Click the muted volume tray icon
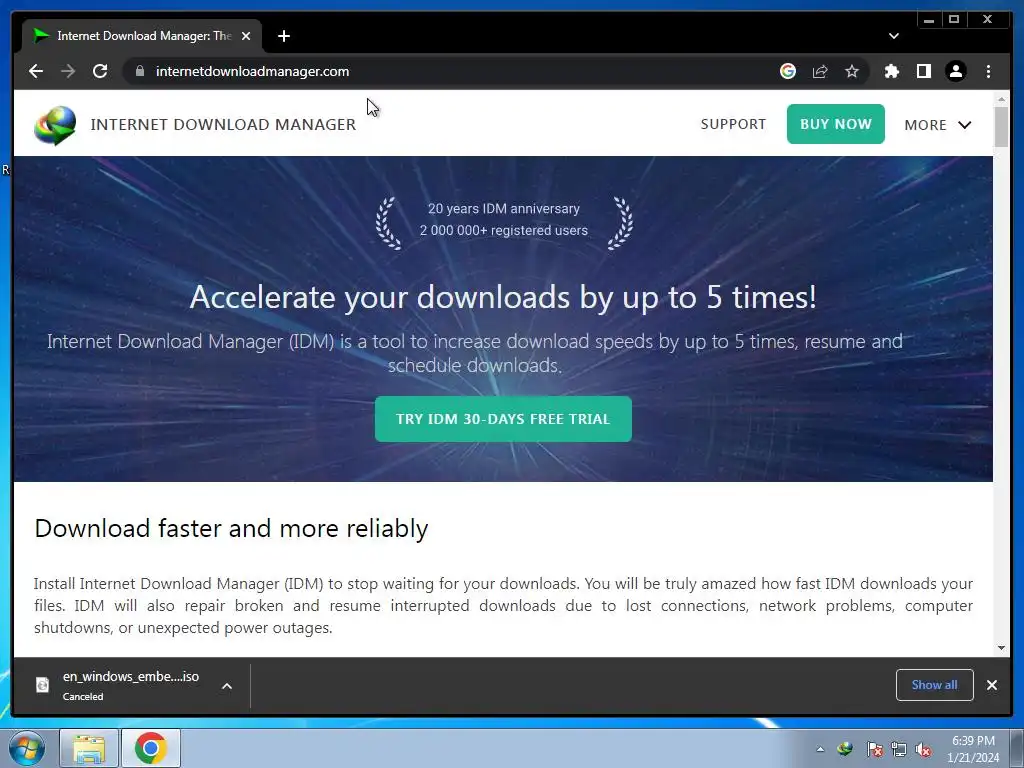Image resolution: width=1024 pixels, height=768 pixels. click(923, 749)
